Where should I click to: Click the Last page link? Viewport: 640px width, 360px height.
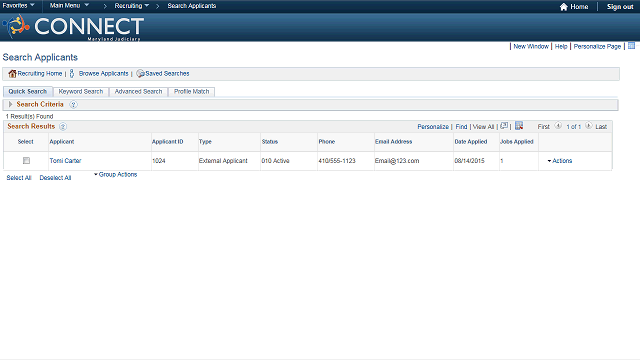pos(601,127)
